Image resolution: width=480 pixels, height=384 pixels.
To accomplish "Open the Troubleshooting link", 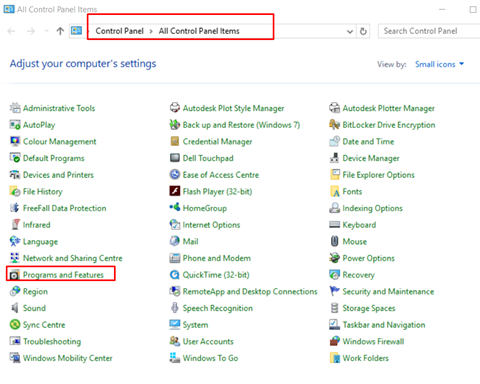I will tap(52, 341).
